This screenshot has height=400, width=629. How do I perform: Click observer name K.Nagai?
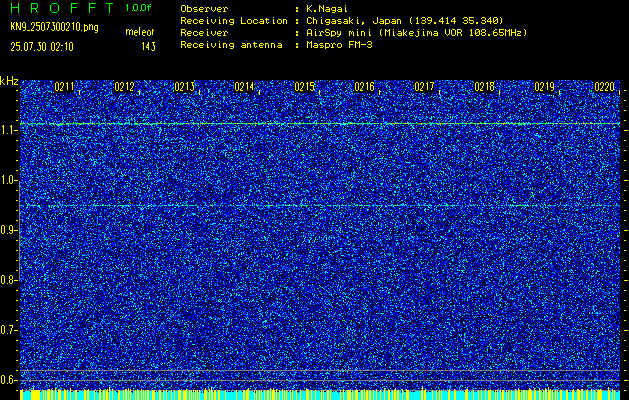tap(327, 9)
